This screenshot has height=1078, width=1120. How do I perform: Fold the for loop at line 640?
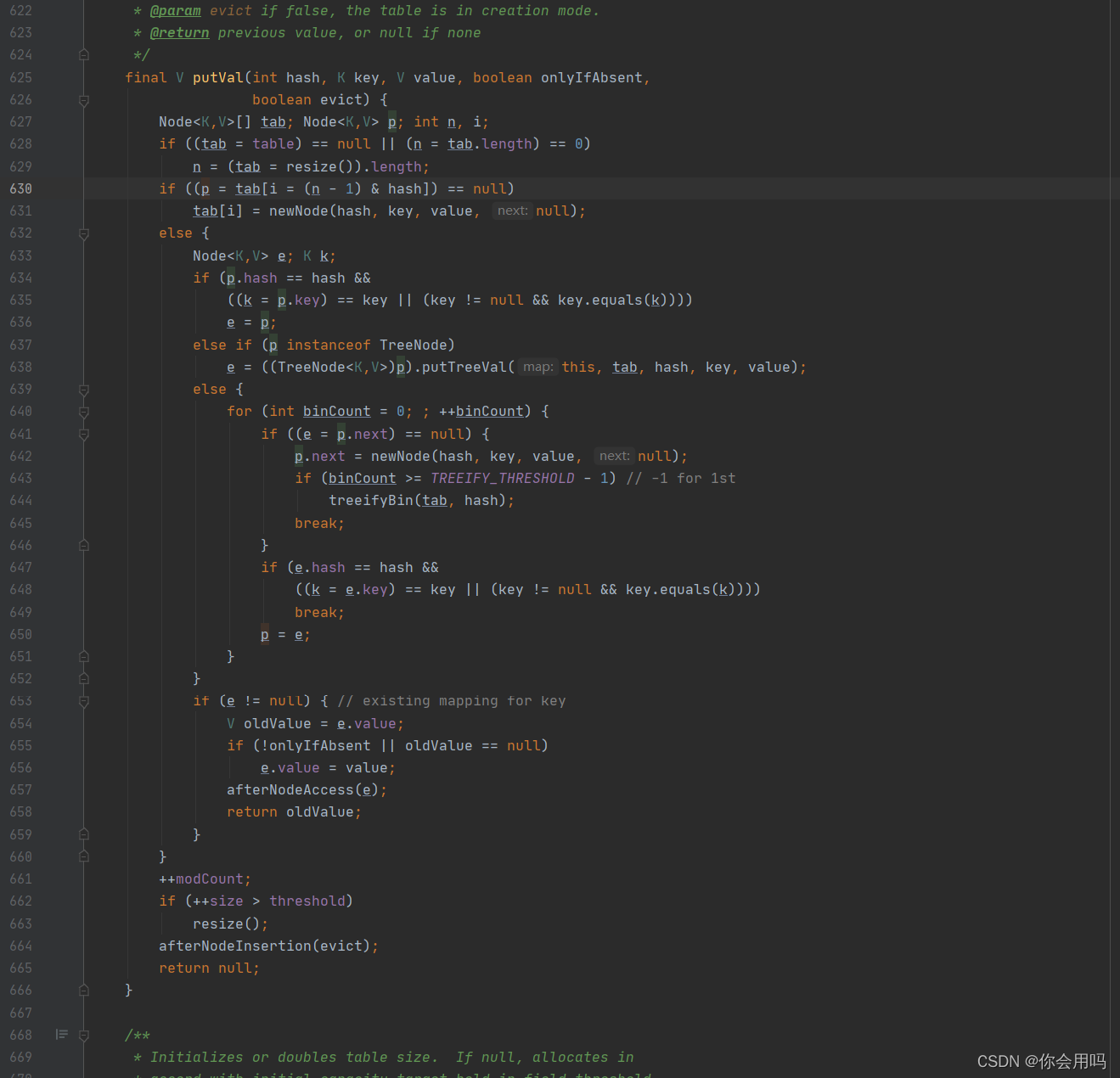point(84,412)
